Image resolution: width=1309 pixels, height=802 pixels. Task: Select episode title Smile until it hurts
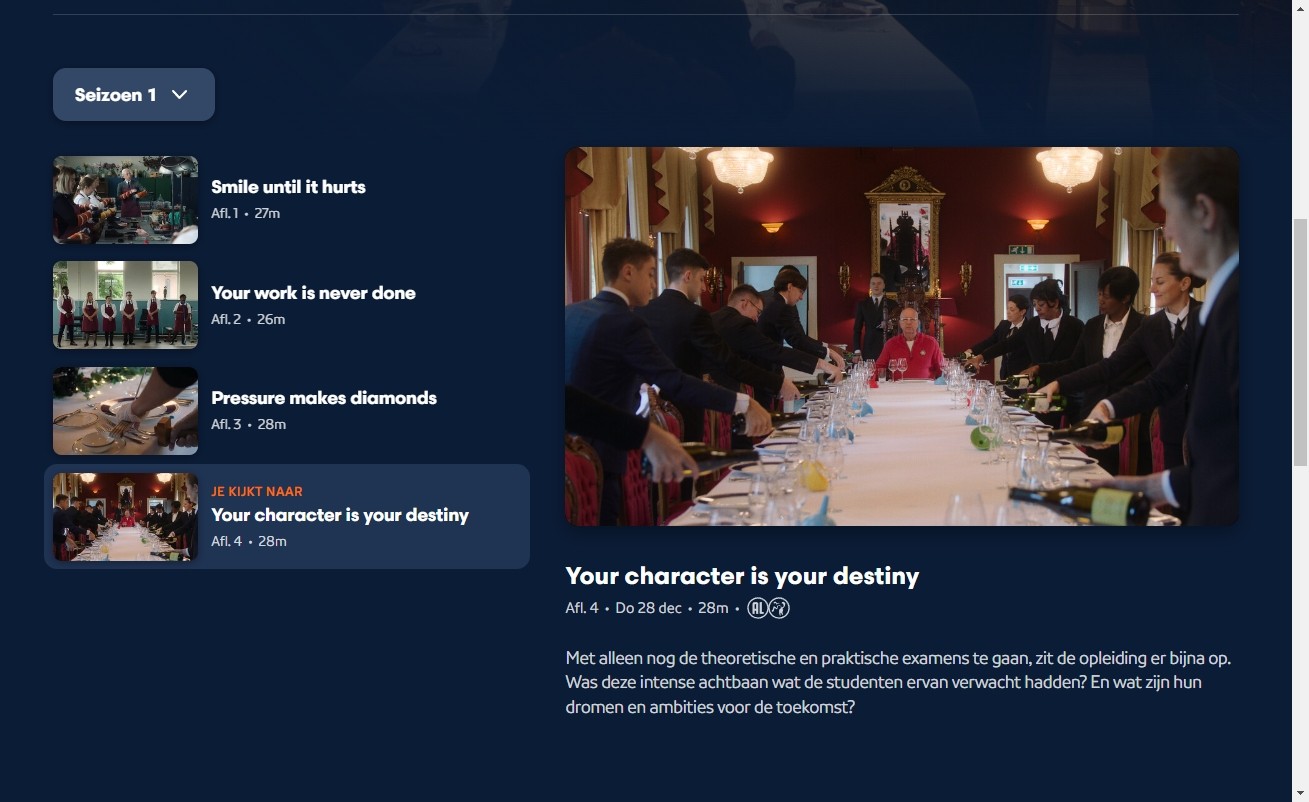click(x=288, y=187)
